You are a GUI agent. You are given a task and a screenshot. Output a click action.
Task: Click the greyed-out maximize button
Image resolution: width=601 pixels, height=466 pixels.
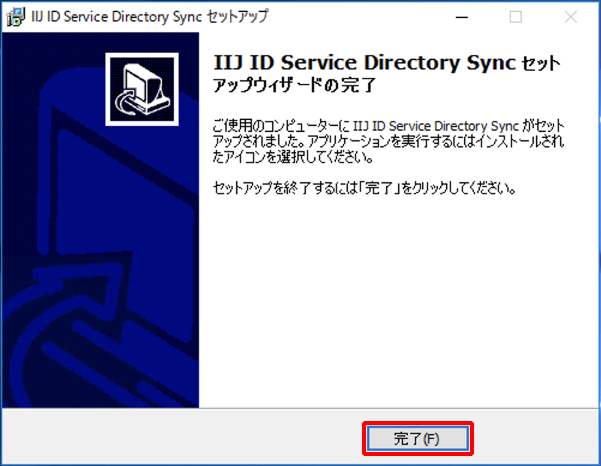(x=516, y=17)
